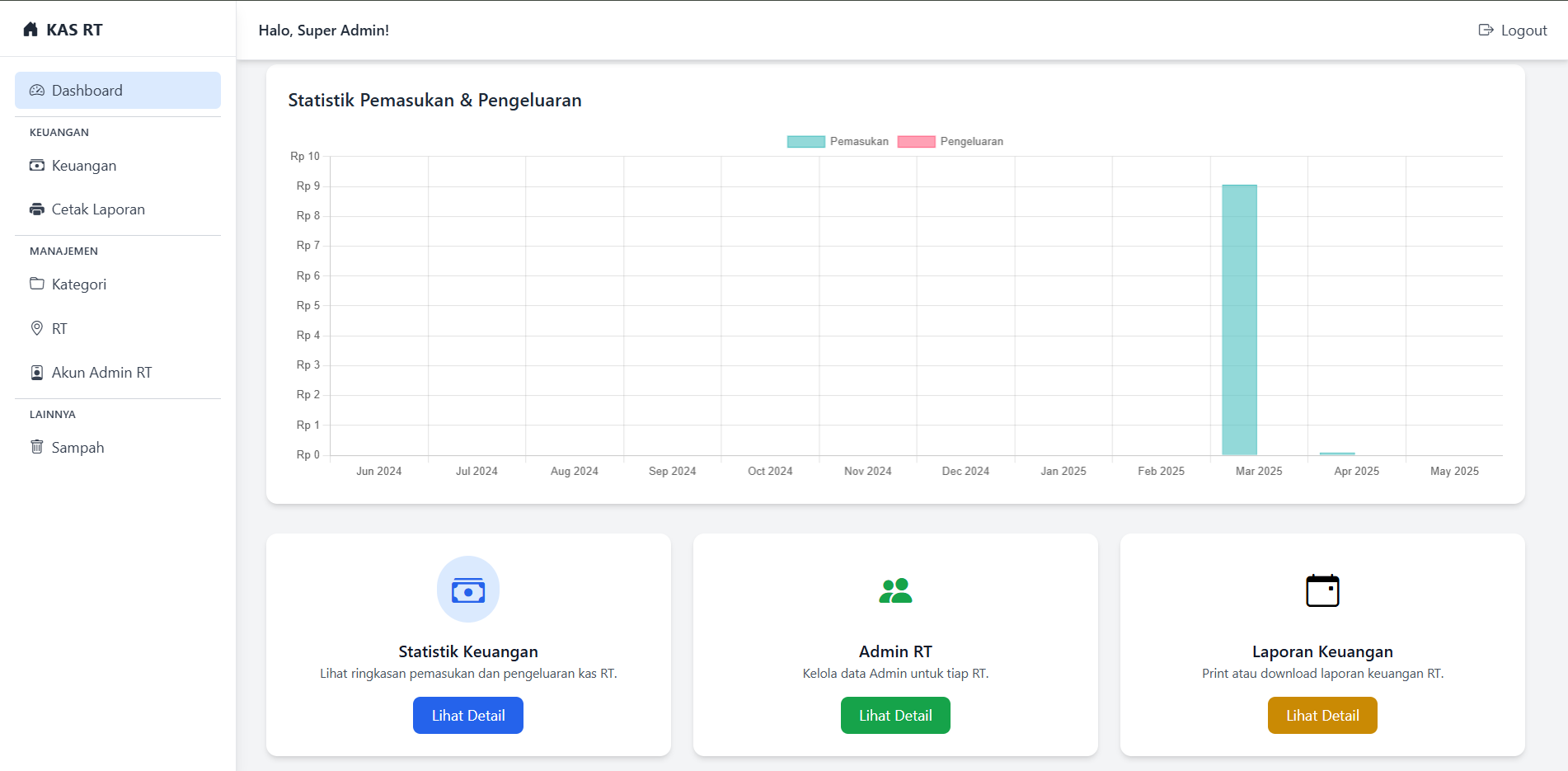Click the Dashboard speedometer icon
Screen dimensions: 1568x771
point(37,91)
